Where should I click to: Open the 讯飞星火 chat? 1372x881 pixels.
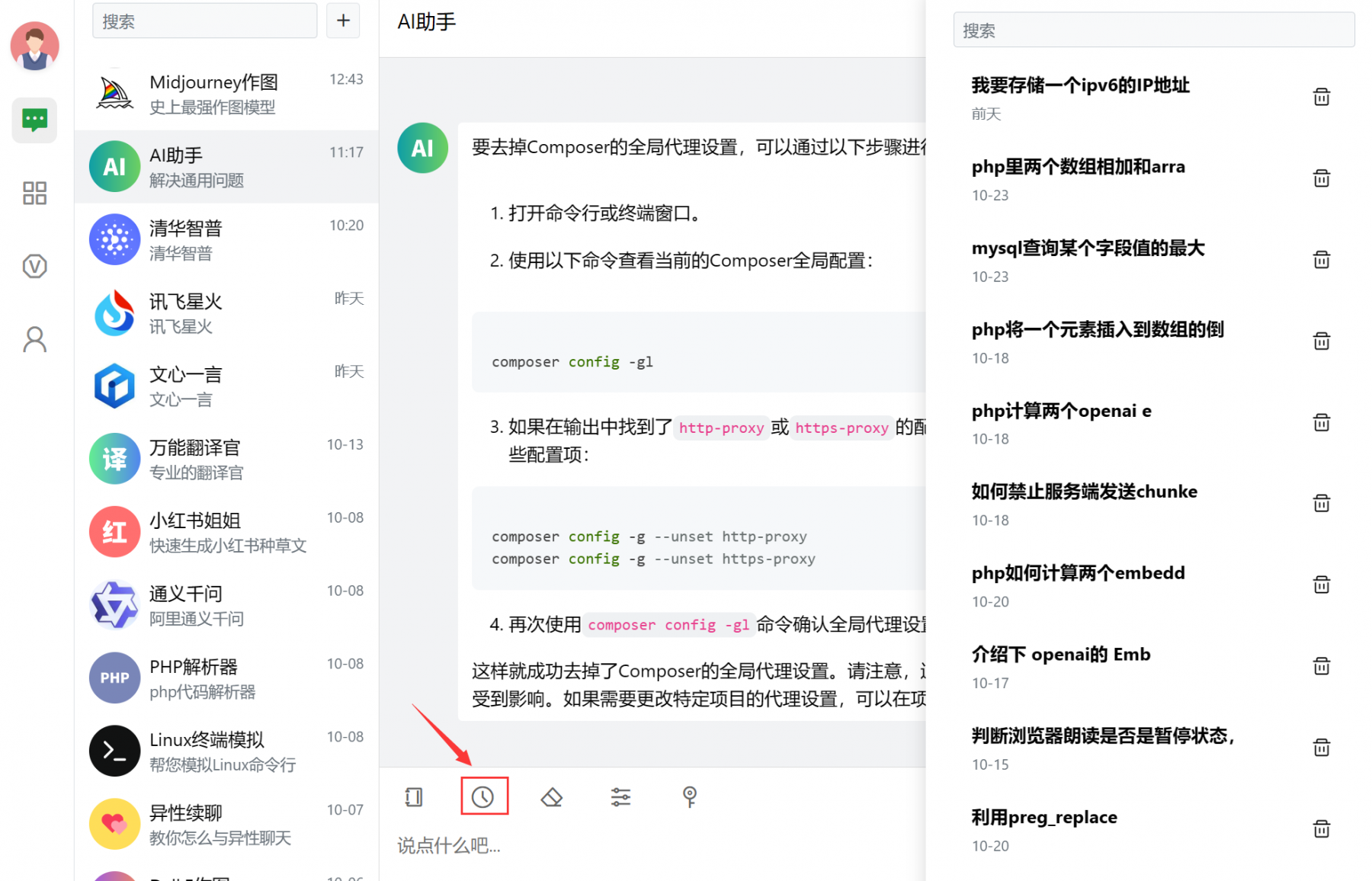226,313
